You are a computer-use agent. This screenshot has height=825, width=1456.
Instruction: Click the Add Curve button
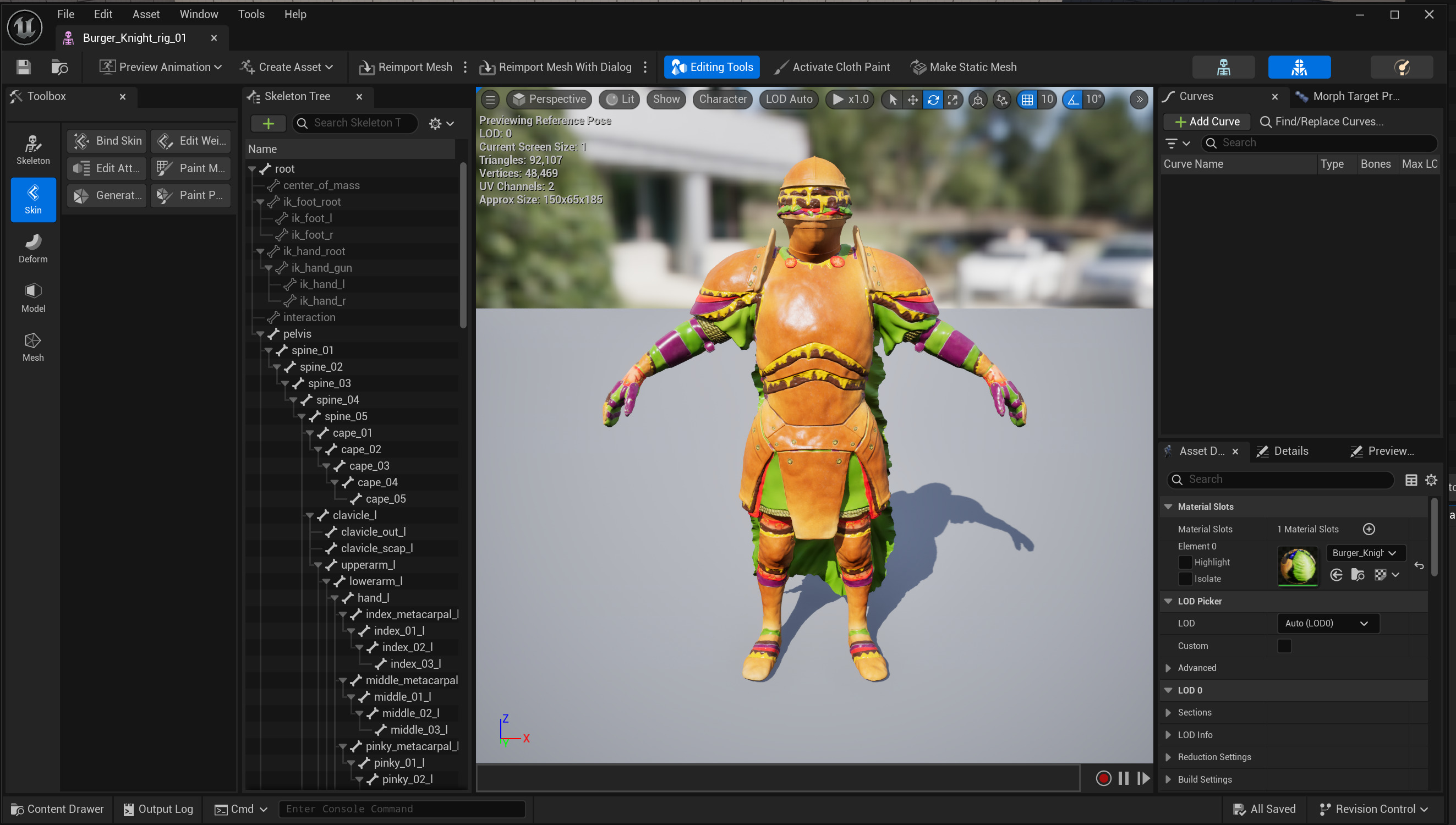click(1207, 121)
